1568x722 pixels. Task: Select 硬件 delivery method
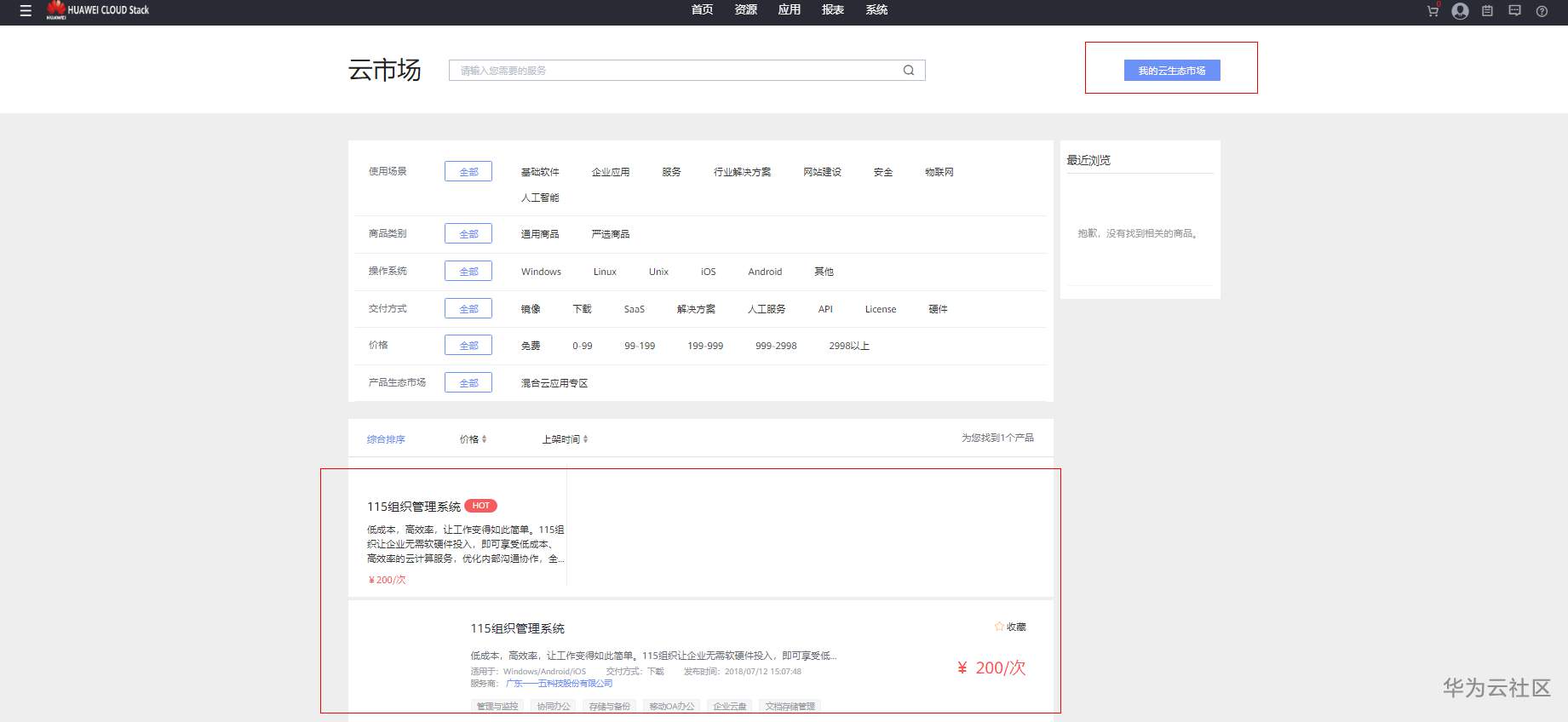(938, 309)
